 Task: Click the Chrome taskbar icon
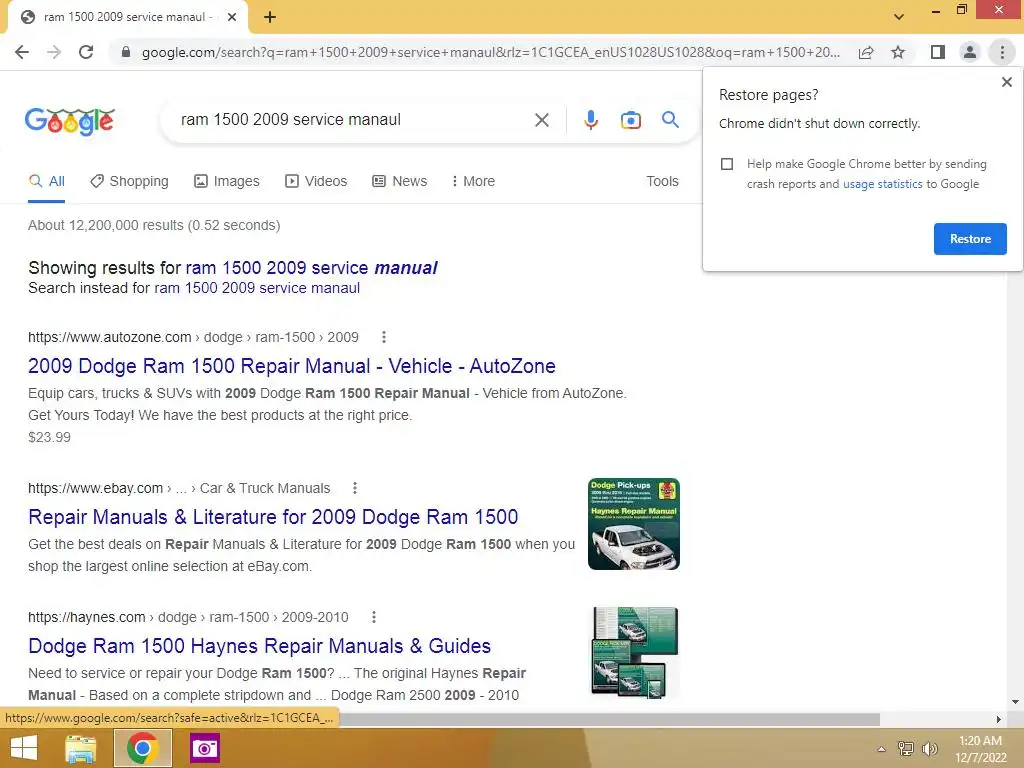click(x=142, y=748)
